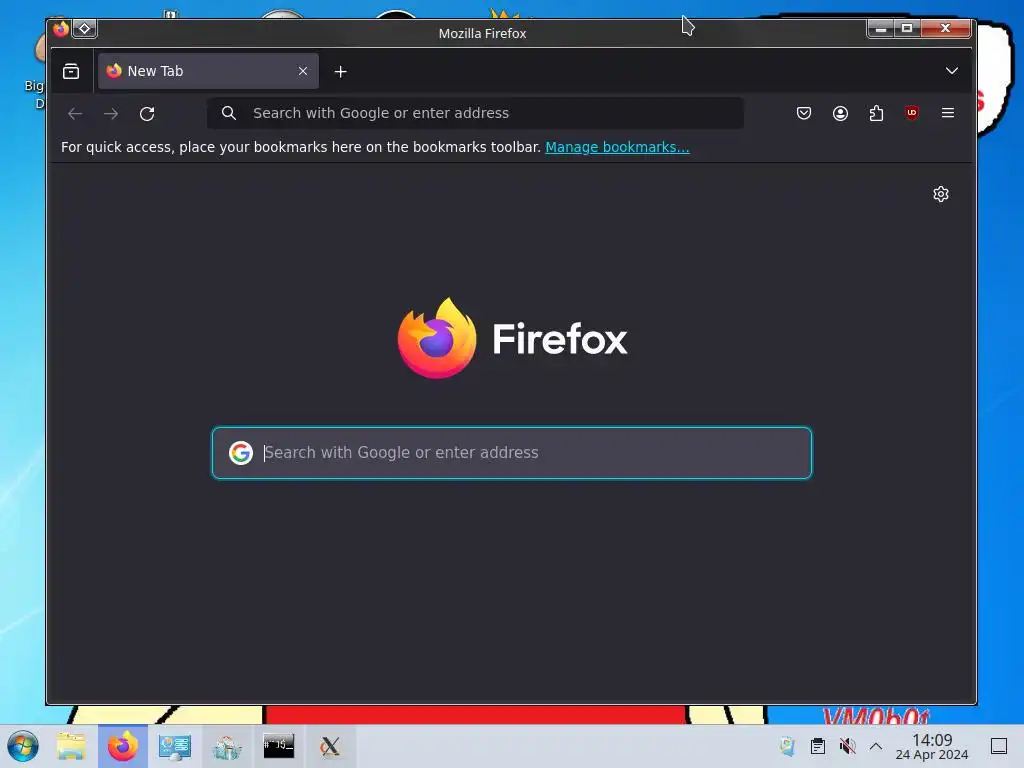The image size is (1024, 768).
Task: Close the New Tab tab
Action: pos(302,71)
